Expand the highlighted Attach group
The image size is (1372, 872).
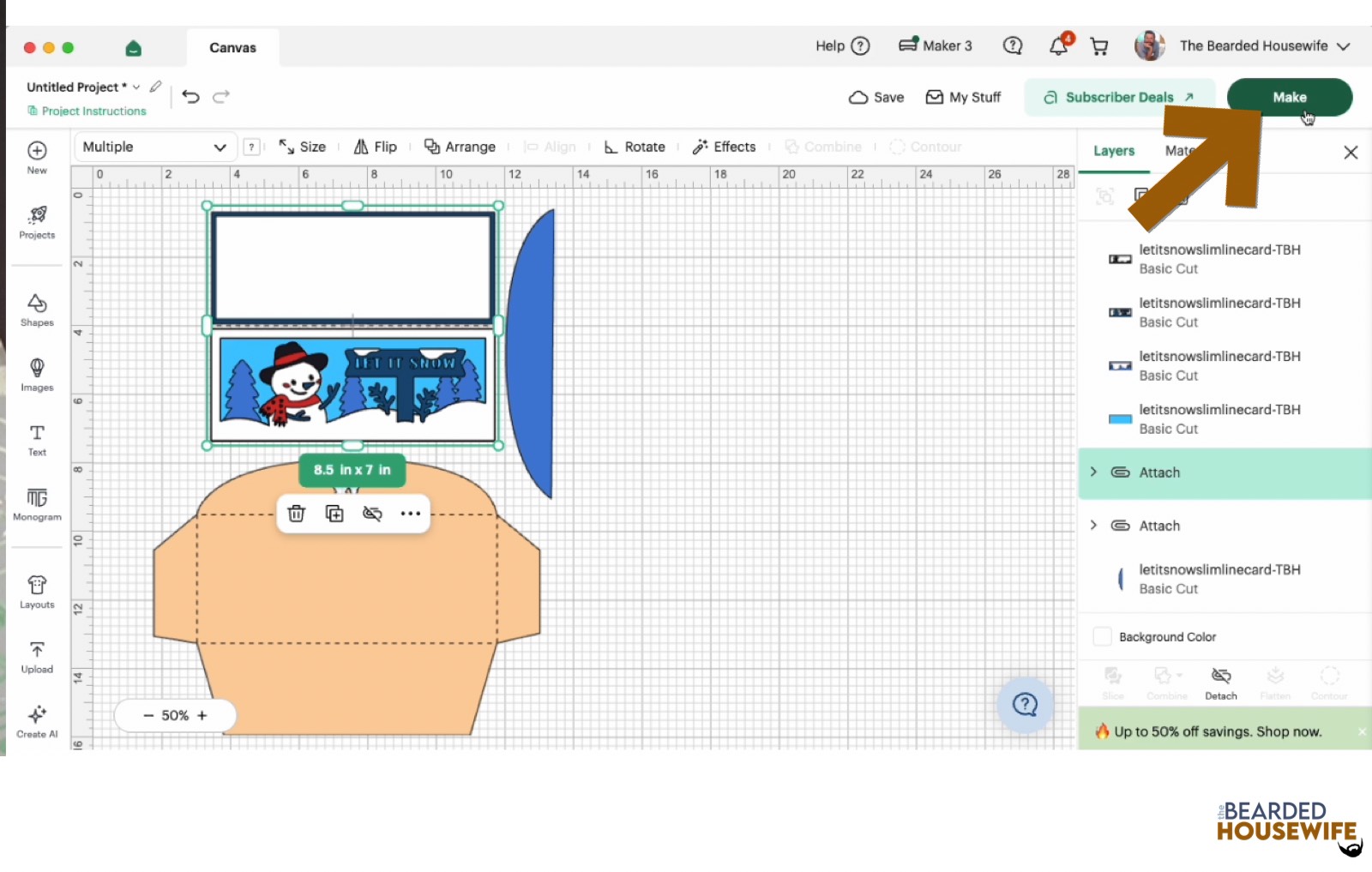click(x=1093, y=472)
